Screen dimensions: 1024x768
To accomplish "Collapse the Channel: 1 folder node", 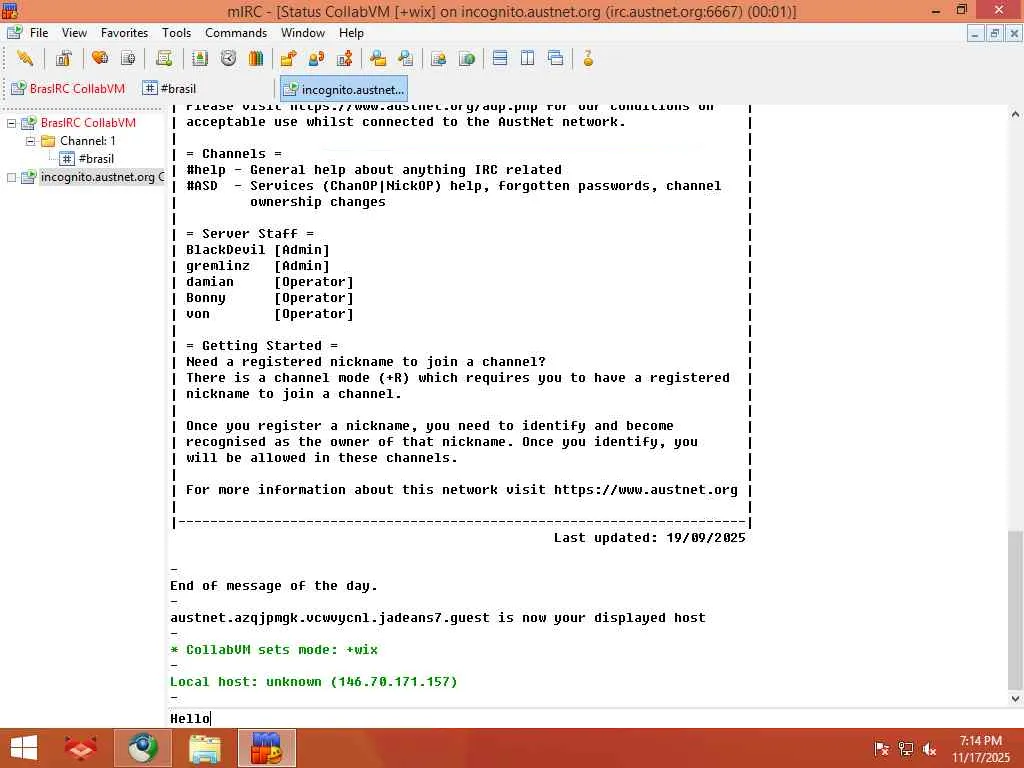I will [x=30, y=141].
